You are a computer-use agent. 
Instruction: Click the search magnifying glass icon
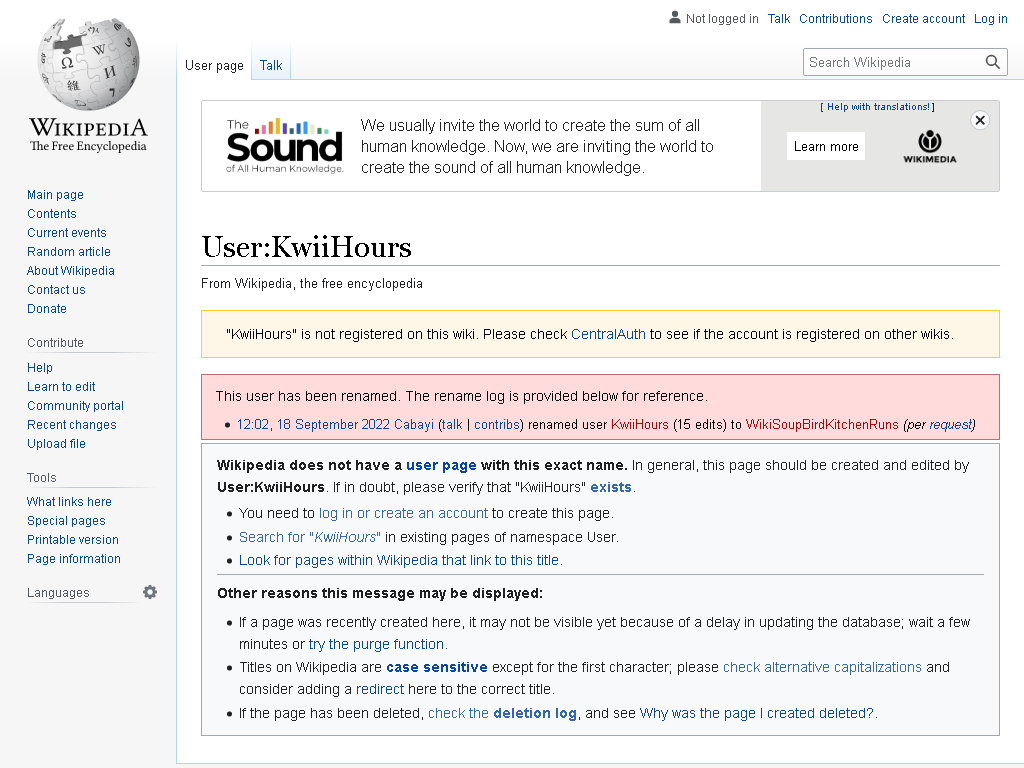(x=993, y=62)
